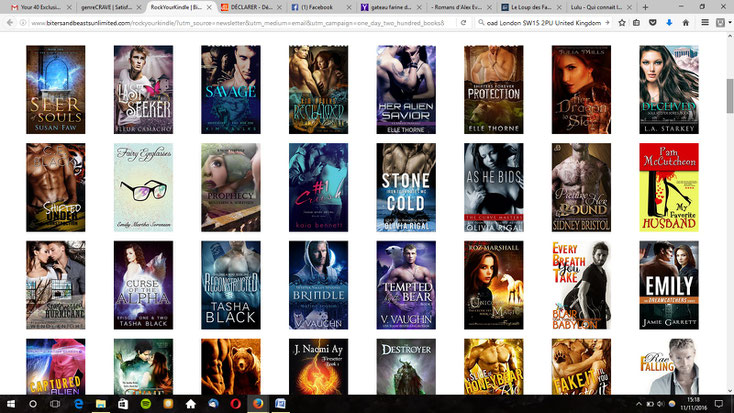Open the Windows Start menu
Image resolution: width=734 pixels, height=413 pixels.
(10, 404)
